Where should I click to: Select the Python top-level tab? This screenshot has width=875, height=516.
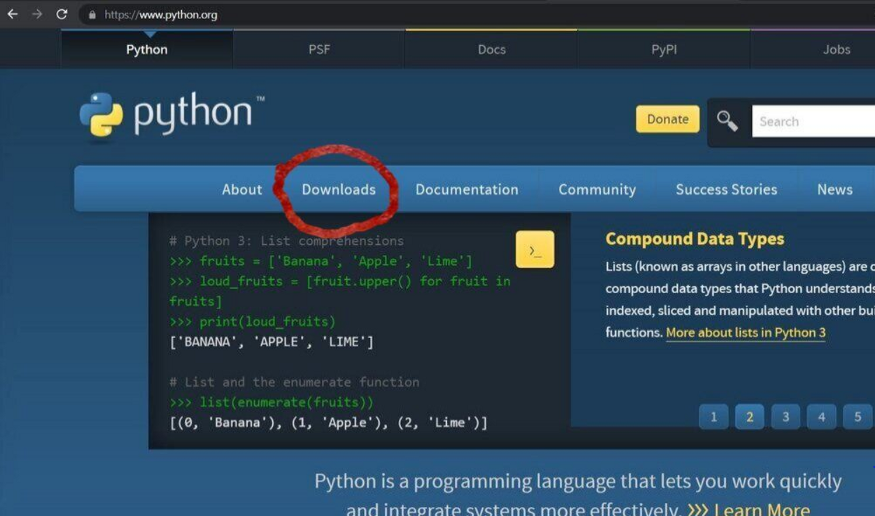click(x=147, y=49)
